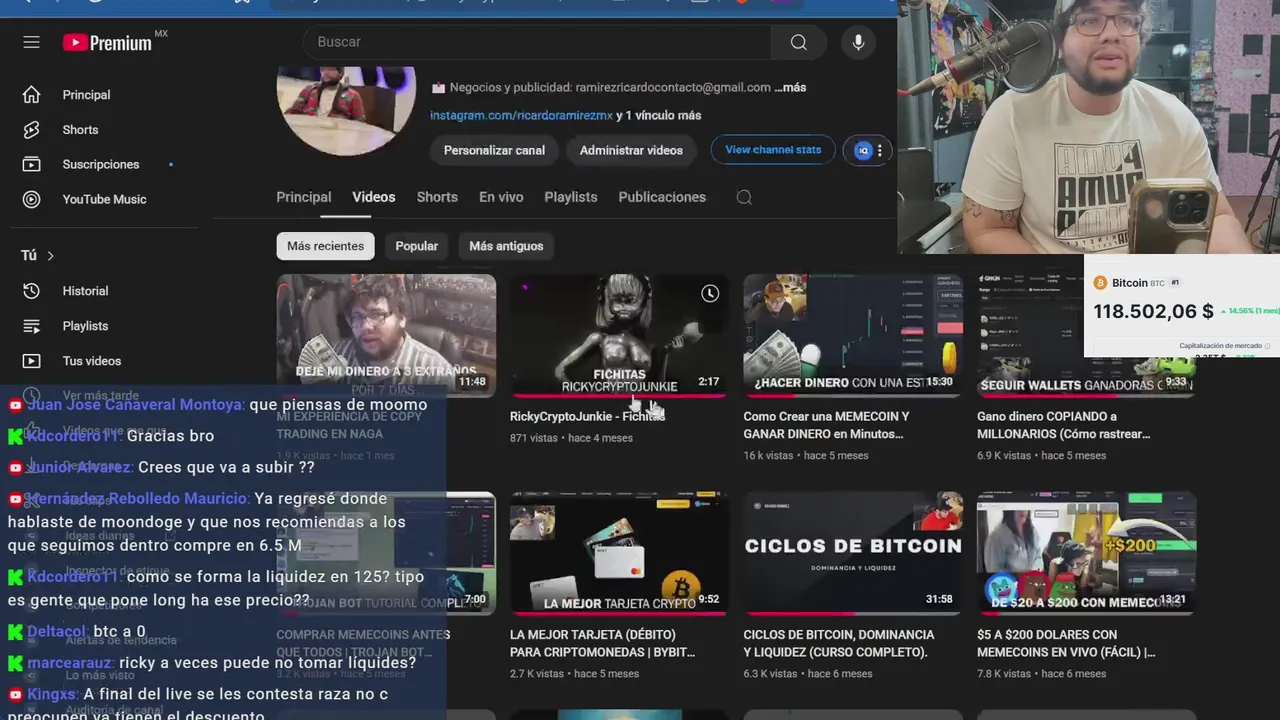The width and height of the screenshot is (1280, 720).
Task: Open the IQ extension options button
Action: [x=868, y=150]
